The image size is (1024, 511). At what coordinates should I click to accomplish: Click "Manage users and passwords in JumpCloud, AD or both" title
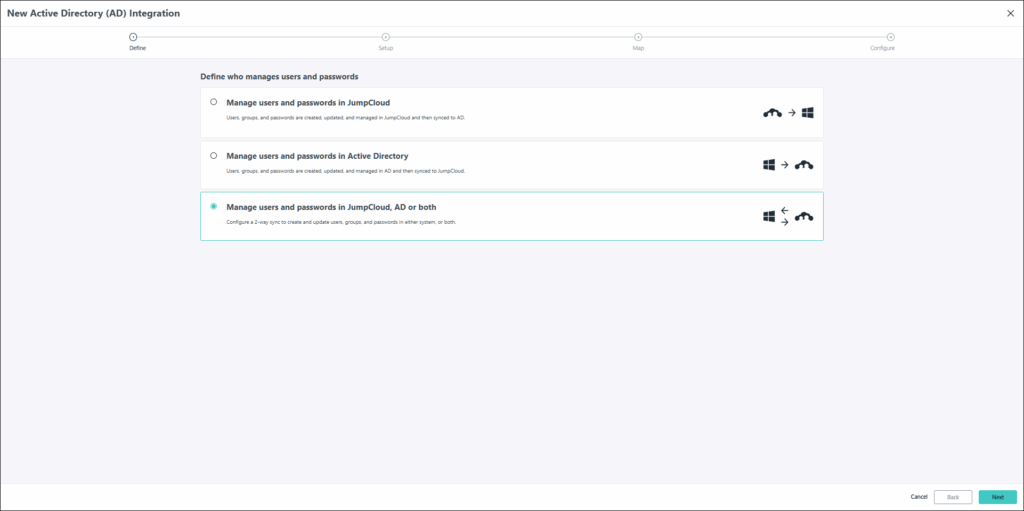pyautogui.click(x=331, y=207)
